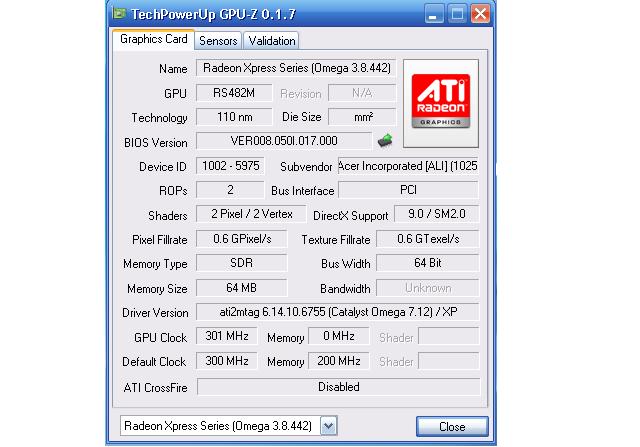Click the Die Size field showing mm²
The height and width of the screenshot is (447, 640).
click(x=362, y=117)
